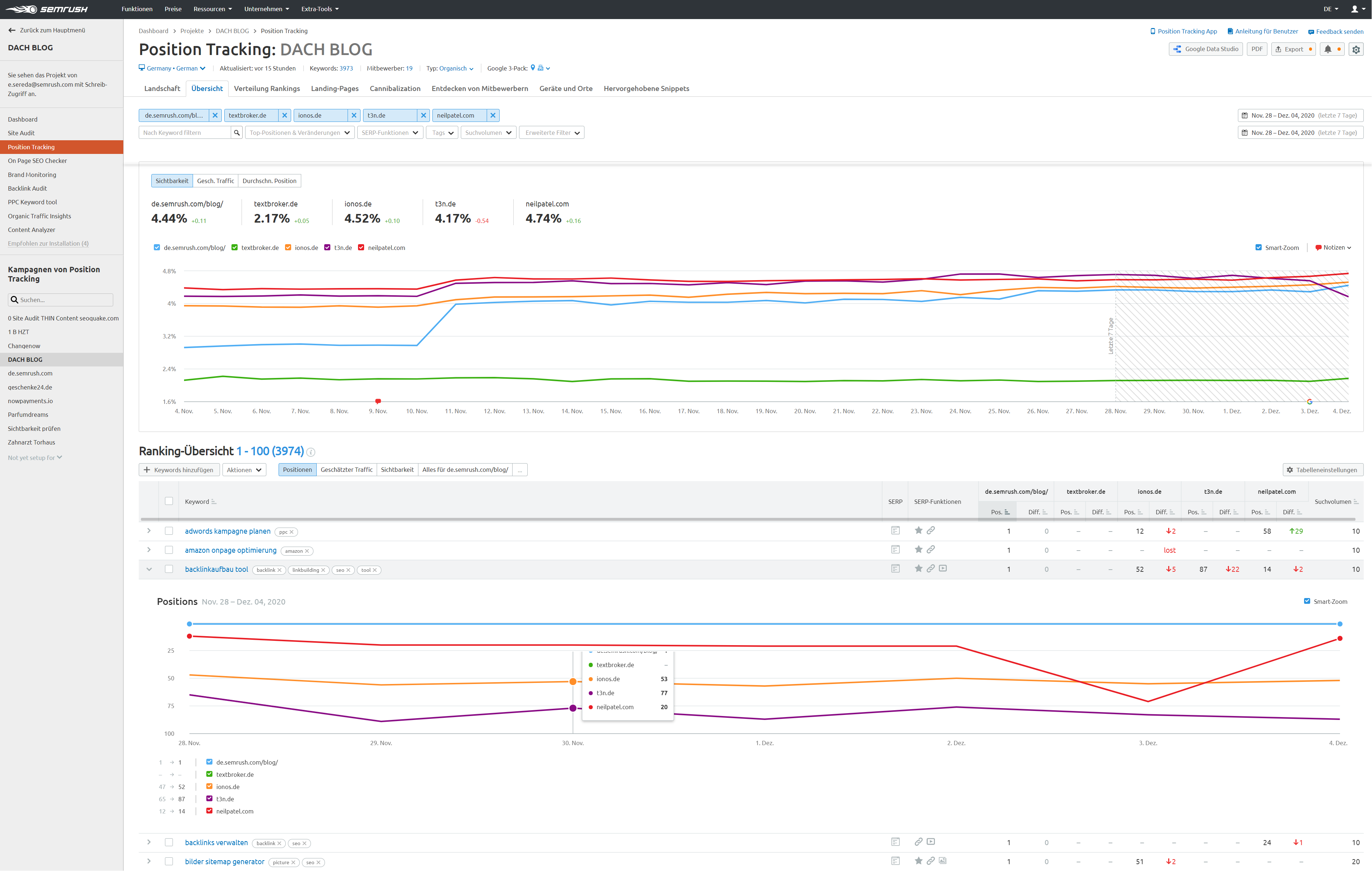Uncheck t3n.de in the visibility chart legend
1372x871 pixels.
pyautogui.click(x=327, y=247)
